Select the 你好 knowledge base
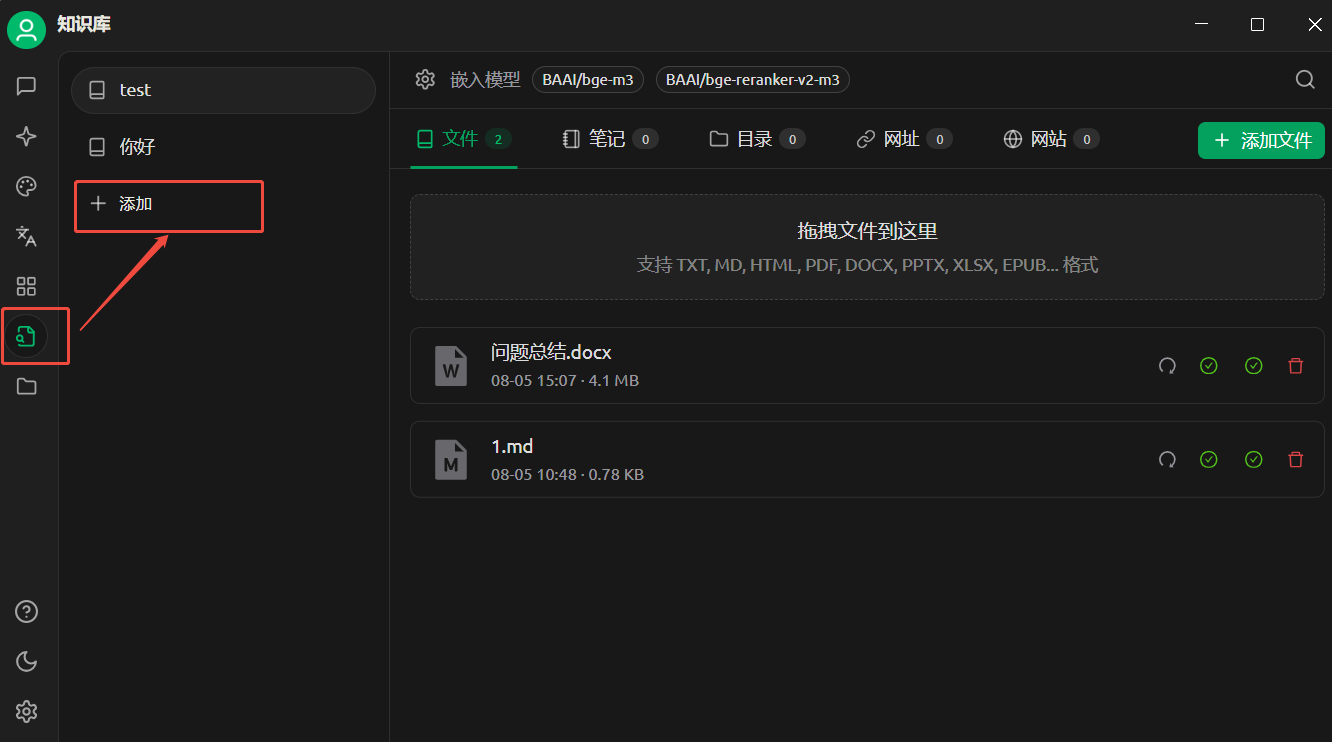Screen dimensions: 1332x742 [x=223, y=147]
